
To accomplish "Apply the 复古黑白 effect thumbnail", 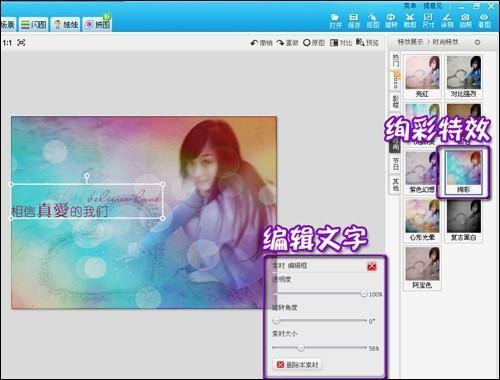I will click(x=464, y=220).
